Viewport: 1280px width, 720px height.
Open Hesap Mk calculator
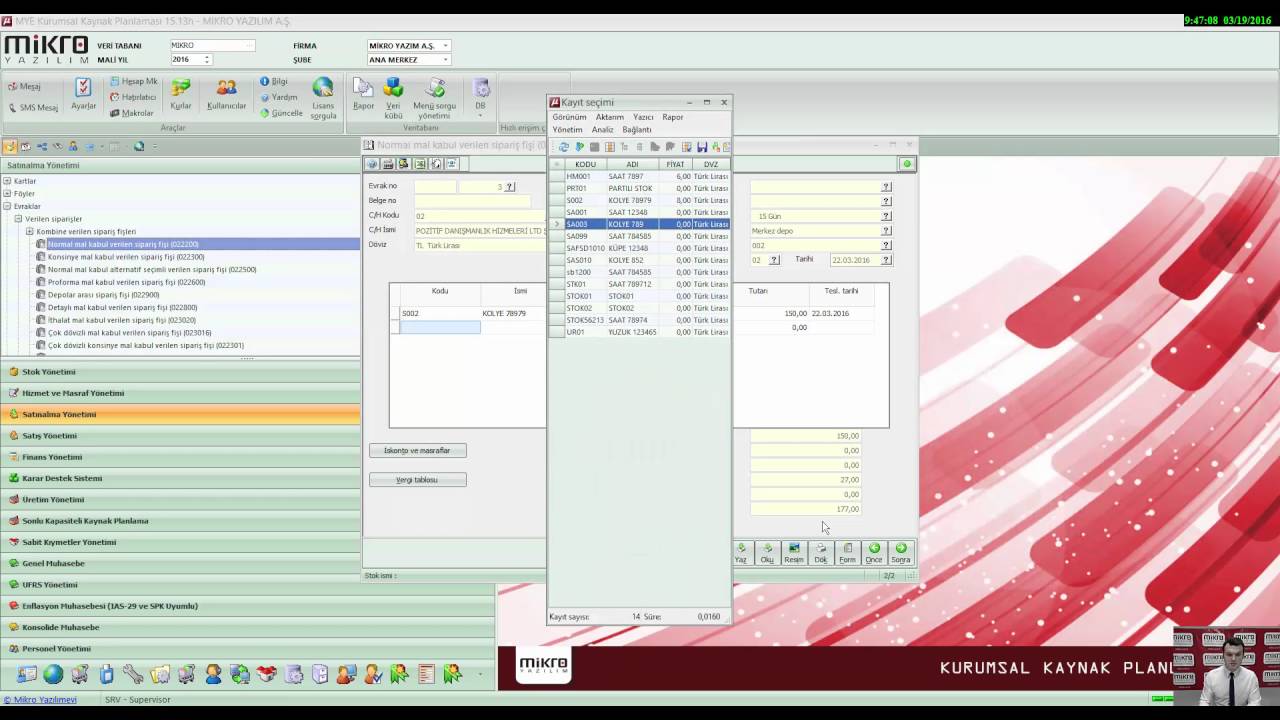[133, 81]
